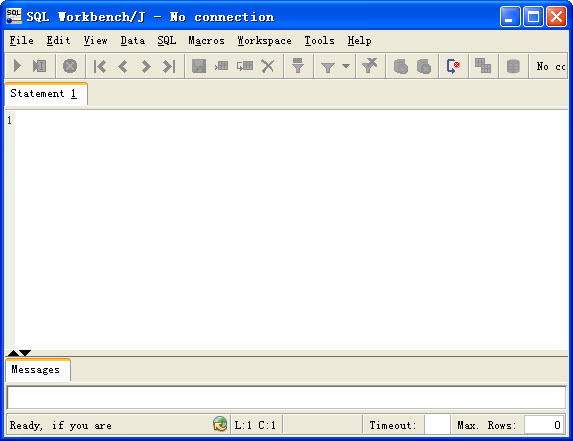Image resolution: width=573 pixels, height=441 pixels.
Task: Click the Save changes floppy icon
Action: pyautogui.click(x=199, y=66)
